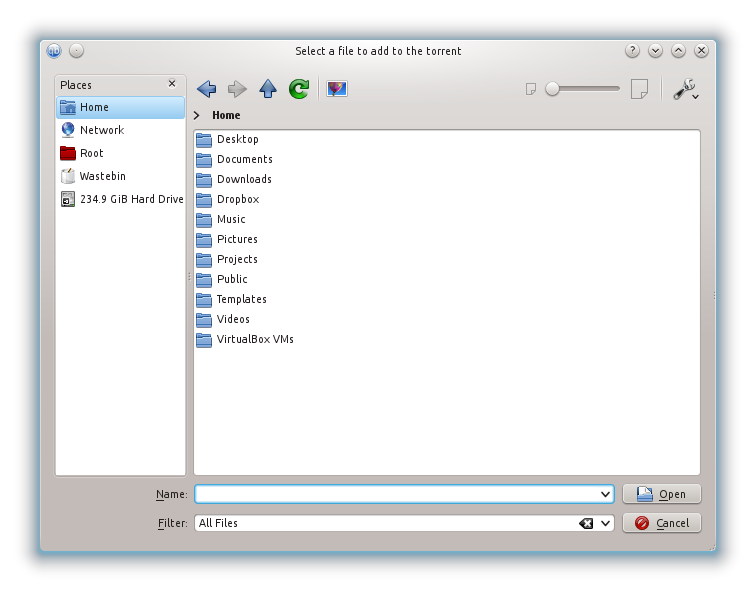This screenshot has height=591, width=756.
Task: Expand the Filter dropdown arrow
Action: coord(605,523)
